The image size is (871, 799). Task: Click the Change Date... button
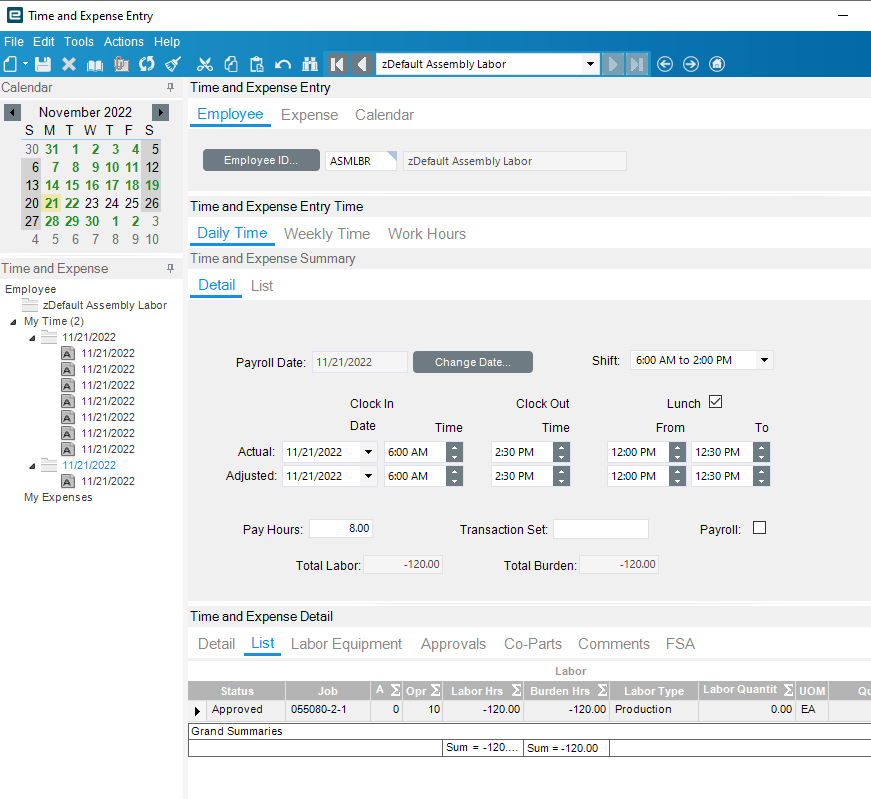point(472,362)
